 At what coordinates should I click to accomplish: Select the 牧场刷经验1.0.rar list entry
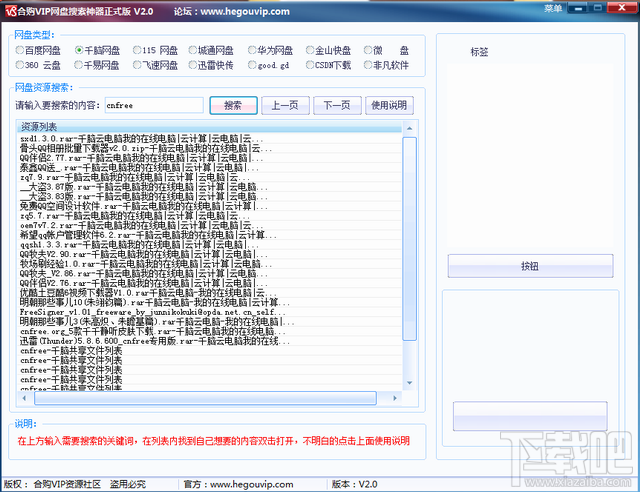tap(209, 264)
